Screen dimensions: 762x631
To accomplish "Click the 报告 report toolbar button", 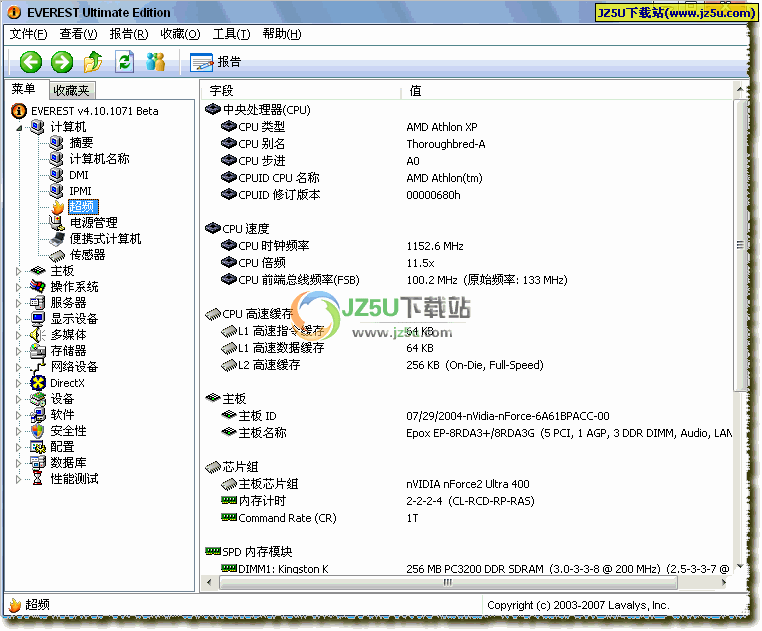I will point(216,62).
